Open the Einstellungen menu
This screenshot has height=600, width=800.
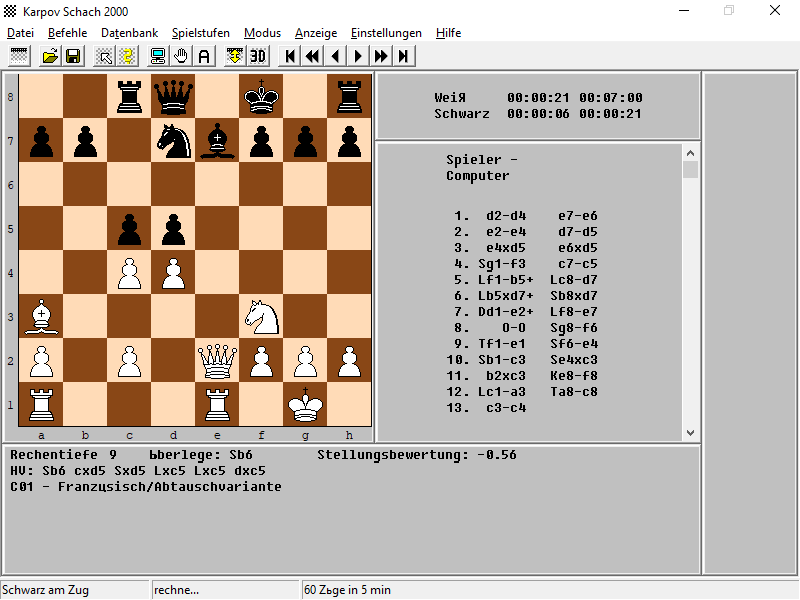click(386, 33)
